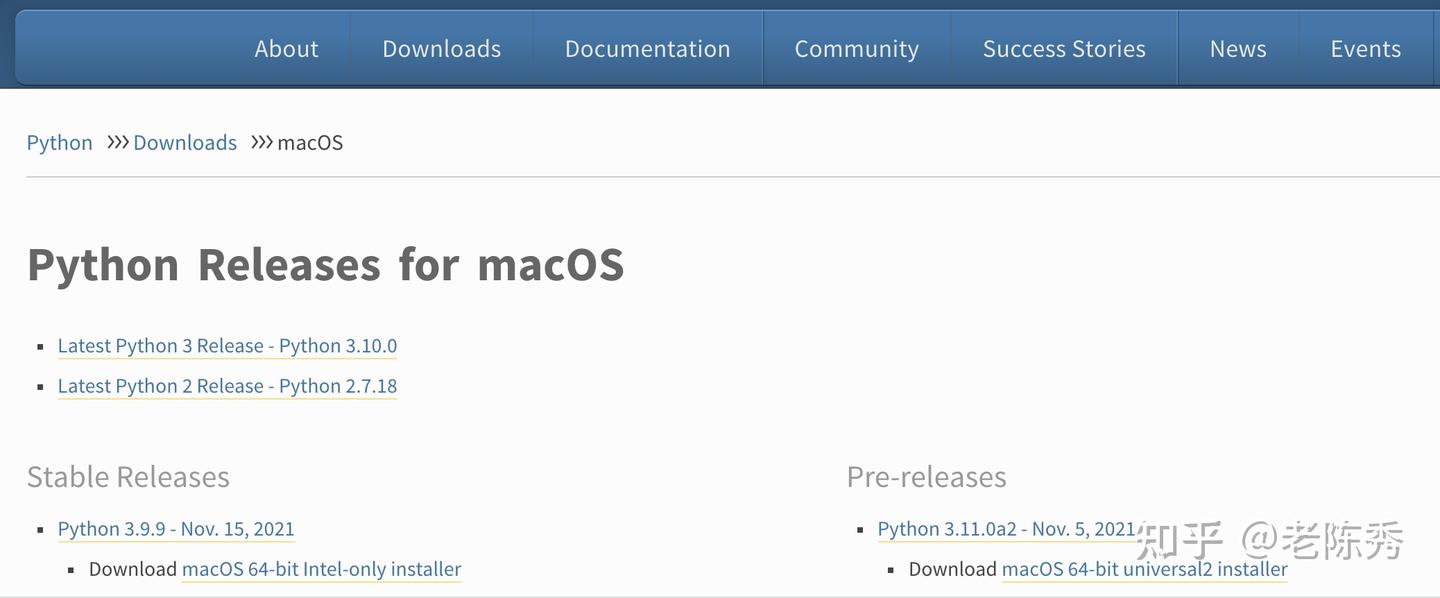
Task: Open Latest Python 2 Release - Python 2.7.18
Action: pos(227,385)
